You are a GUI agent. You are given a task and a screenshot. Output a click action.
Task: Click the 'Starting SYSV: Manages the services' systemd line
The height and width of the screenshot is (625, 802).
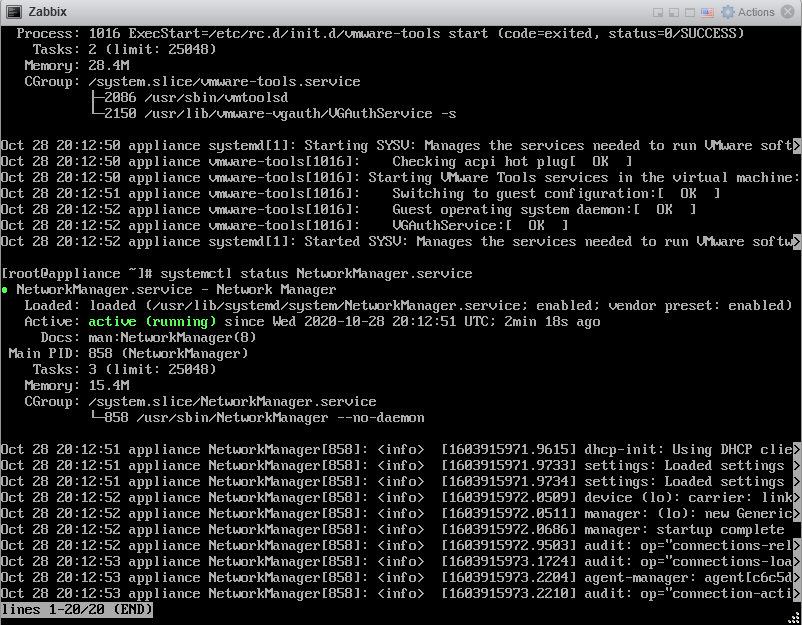400,146
